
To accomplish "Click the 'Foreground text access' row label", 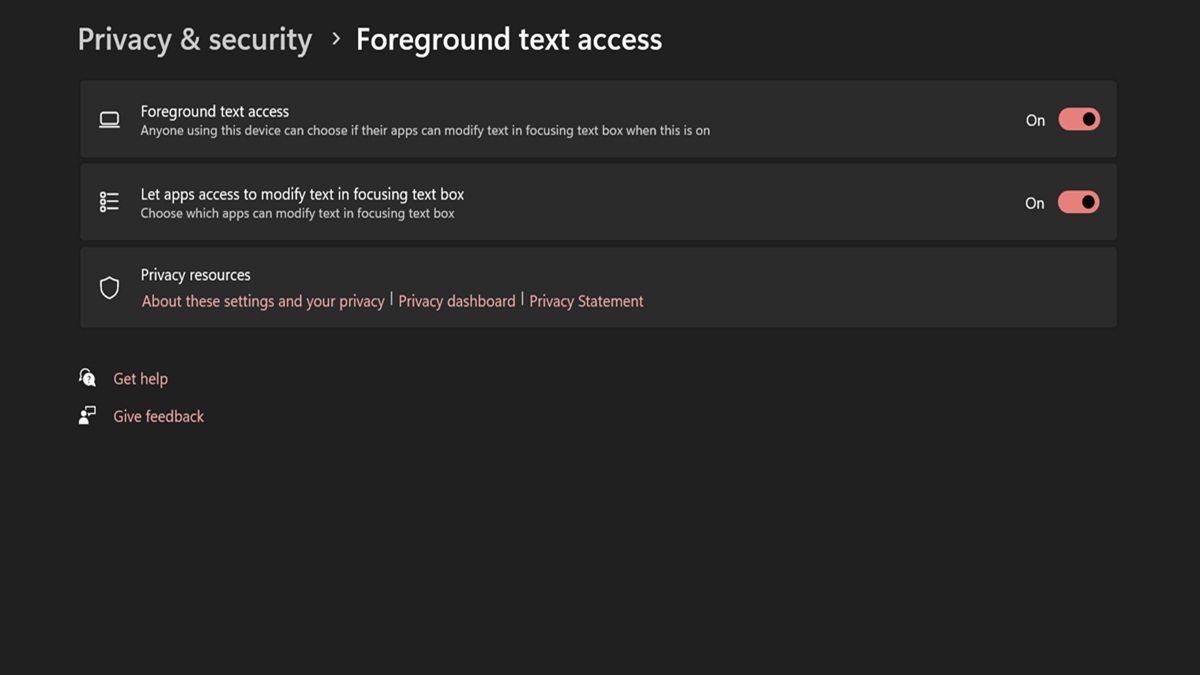I will [x=214, y=111].
